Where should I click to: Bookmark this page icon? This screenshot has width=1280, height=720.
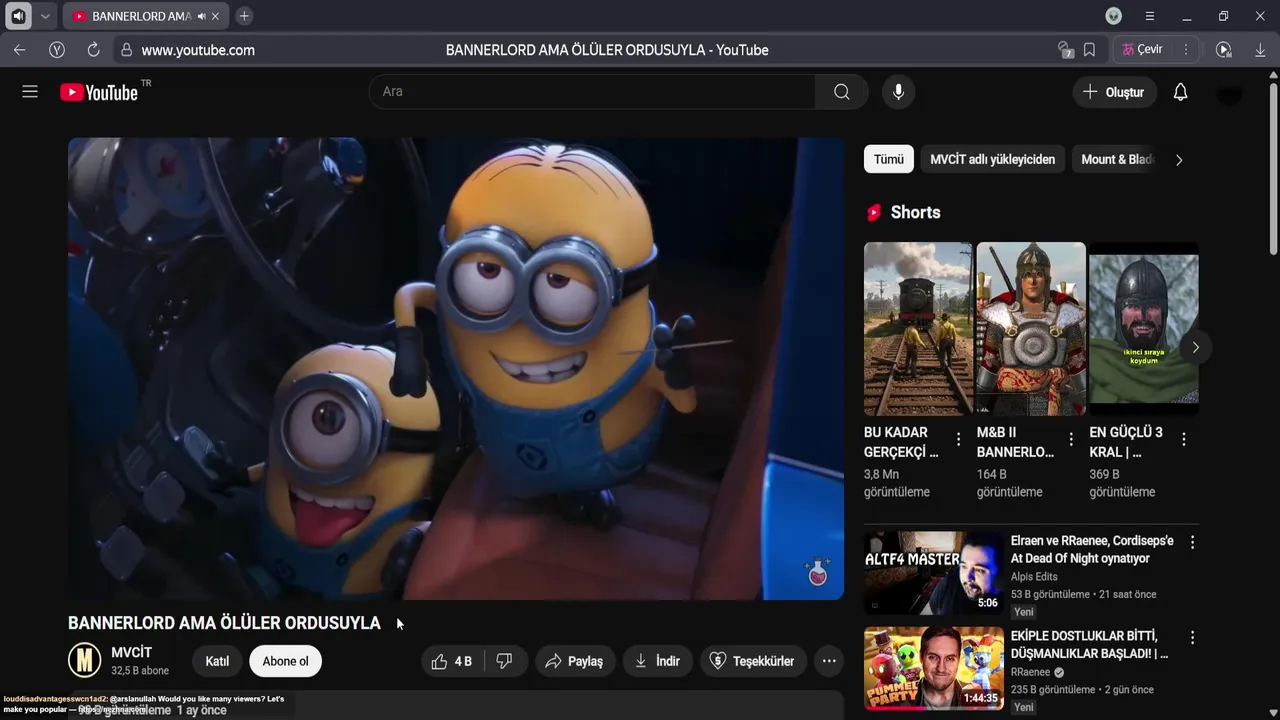click(x=1089, y=50)
